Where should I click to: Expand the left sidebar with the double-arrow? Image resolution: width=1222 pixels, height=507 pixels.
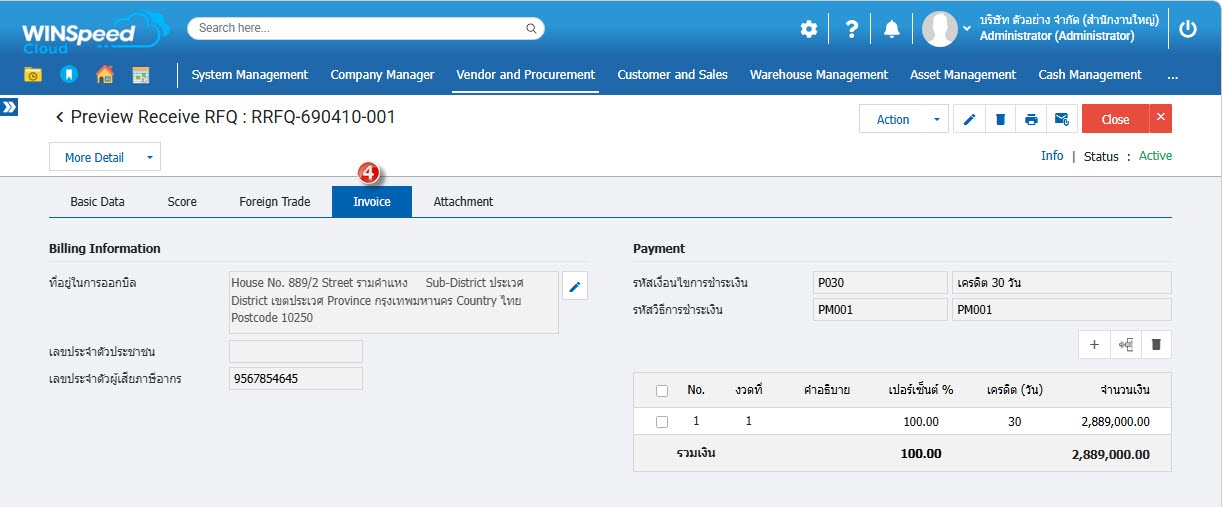9,107
